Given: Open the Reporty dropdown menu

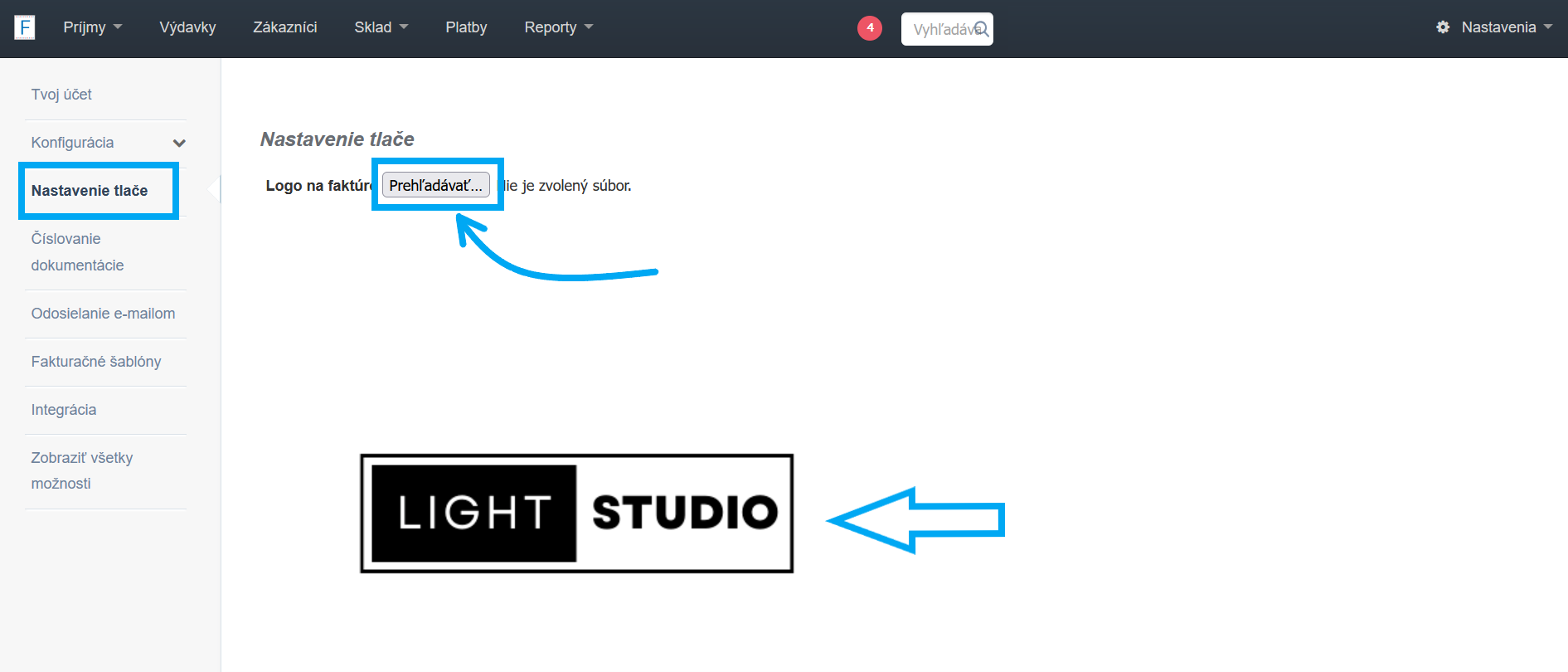Looking at the screenshot, I should coord(558,27).
